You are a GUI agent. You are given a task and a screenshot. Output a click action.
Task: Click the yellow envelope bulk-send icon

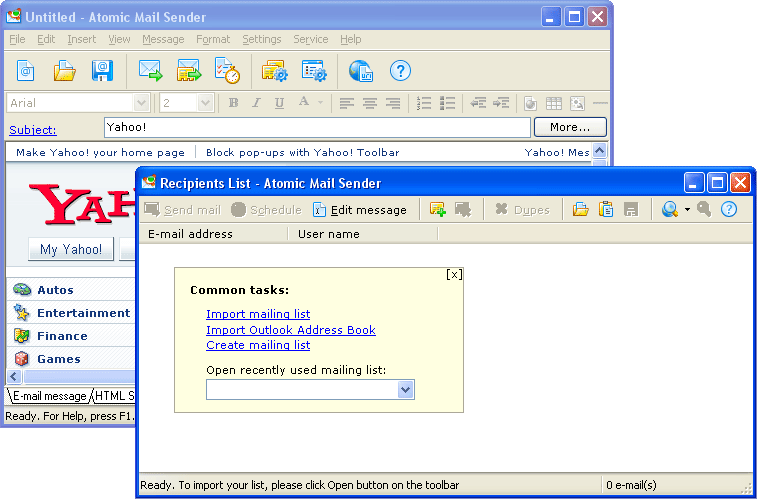click(x=189, y=70)
